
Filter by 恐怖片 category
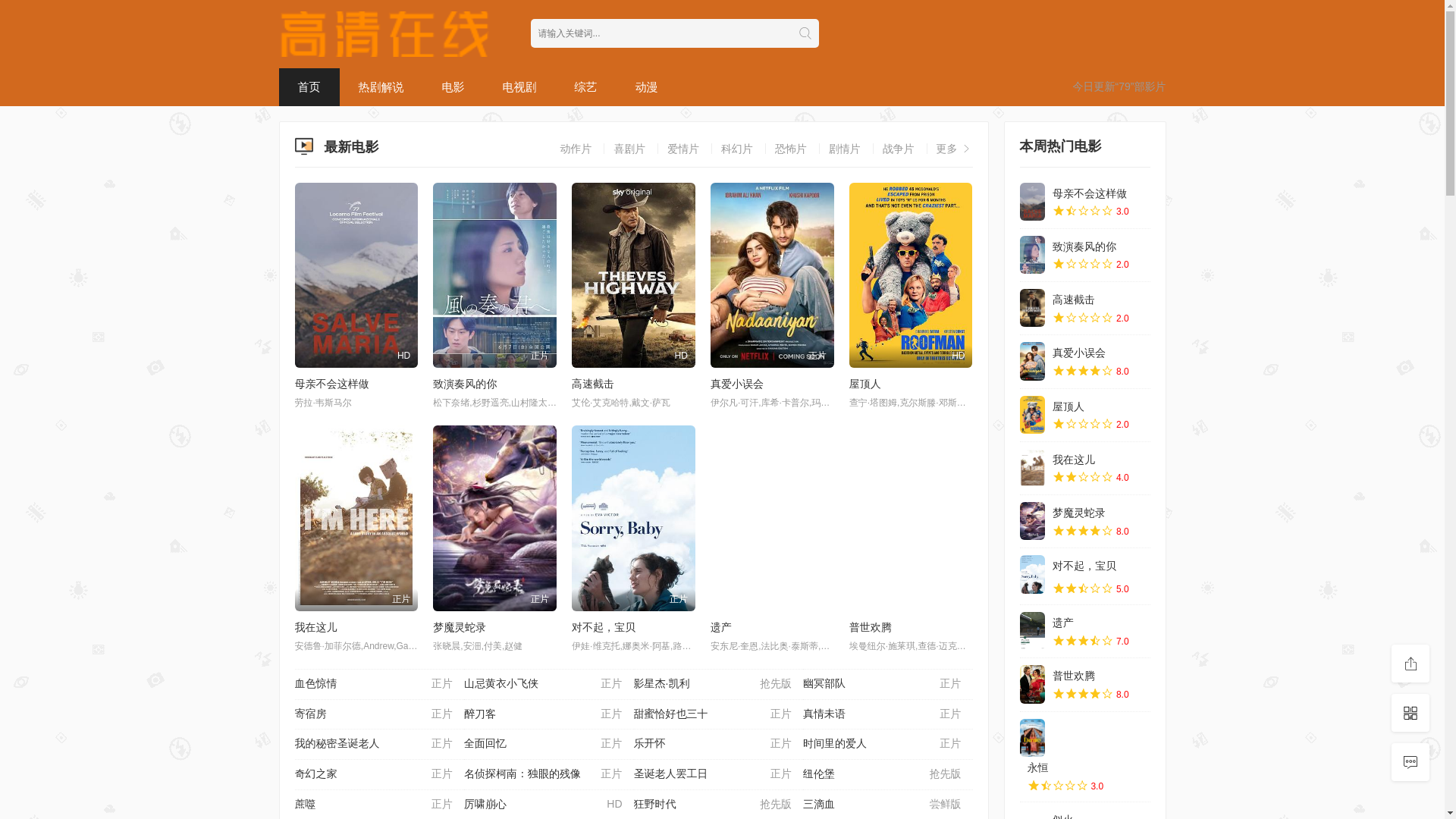[791, 149]
